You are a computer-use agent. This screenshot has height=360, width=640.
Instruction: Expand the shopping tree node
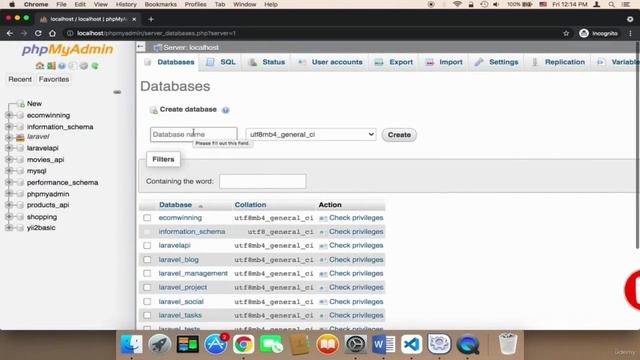coord(9,217)
